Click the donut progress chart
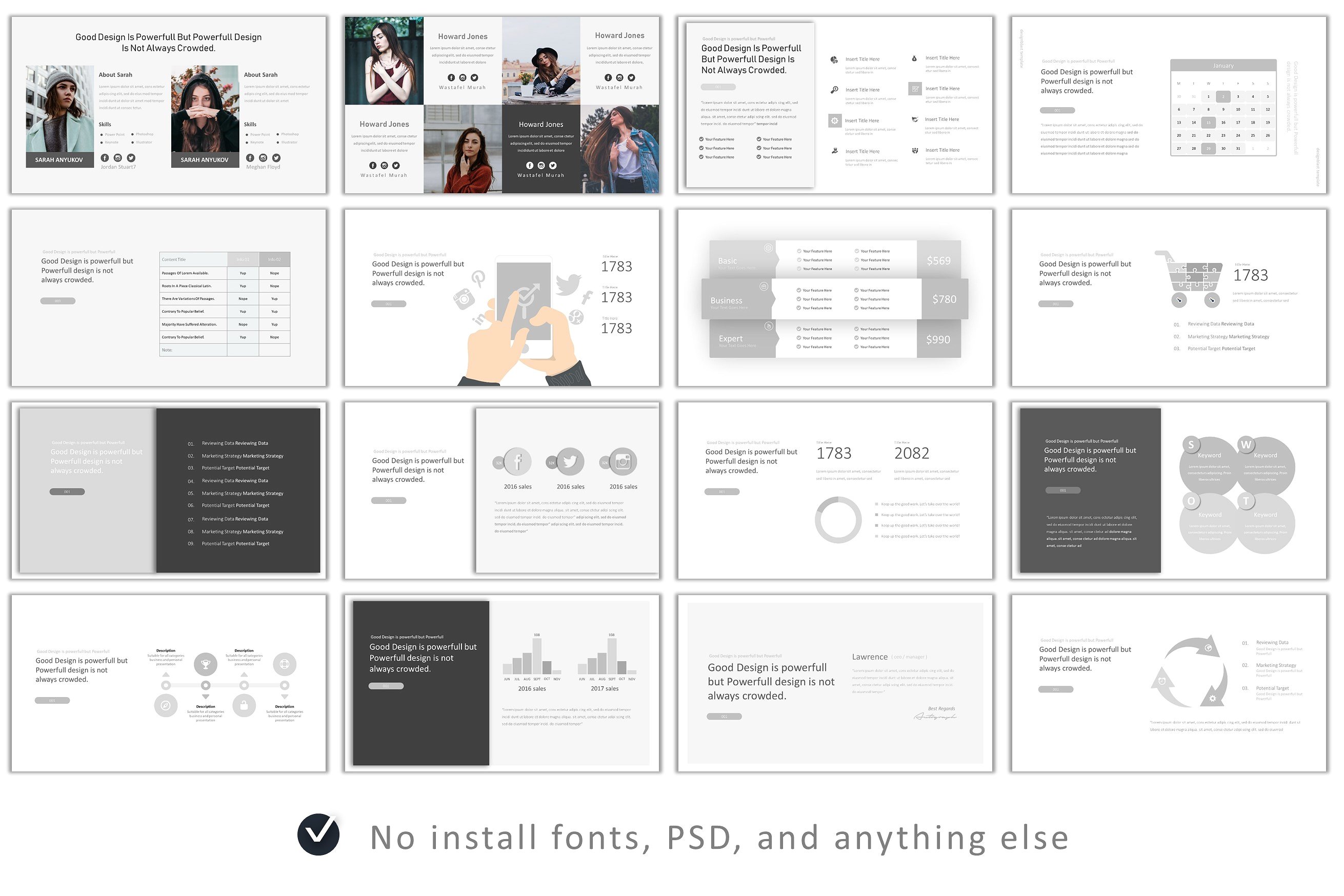 [x=838, y=520]
